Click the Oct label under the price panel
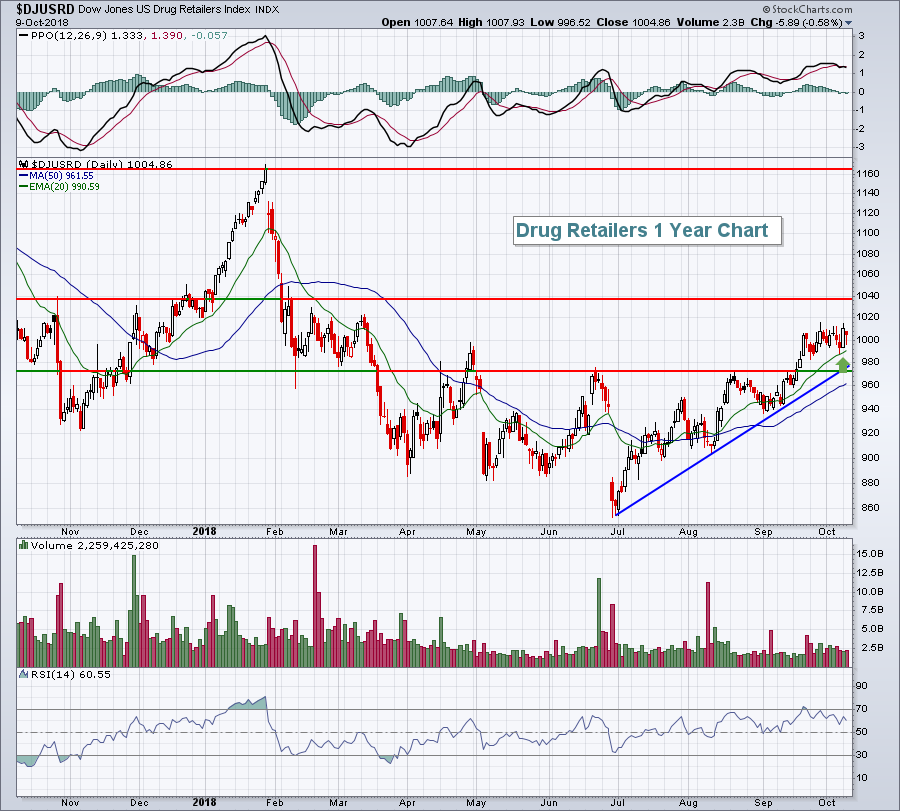Image resolution: width=900 pixels, height=811 pixels. pos(827,531)
